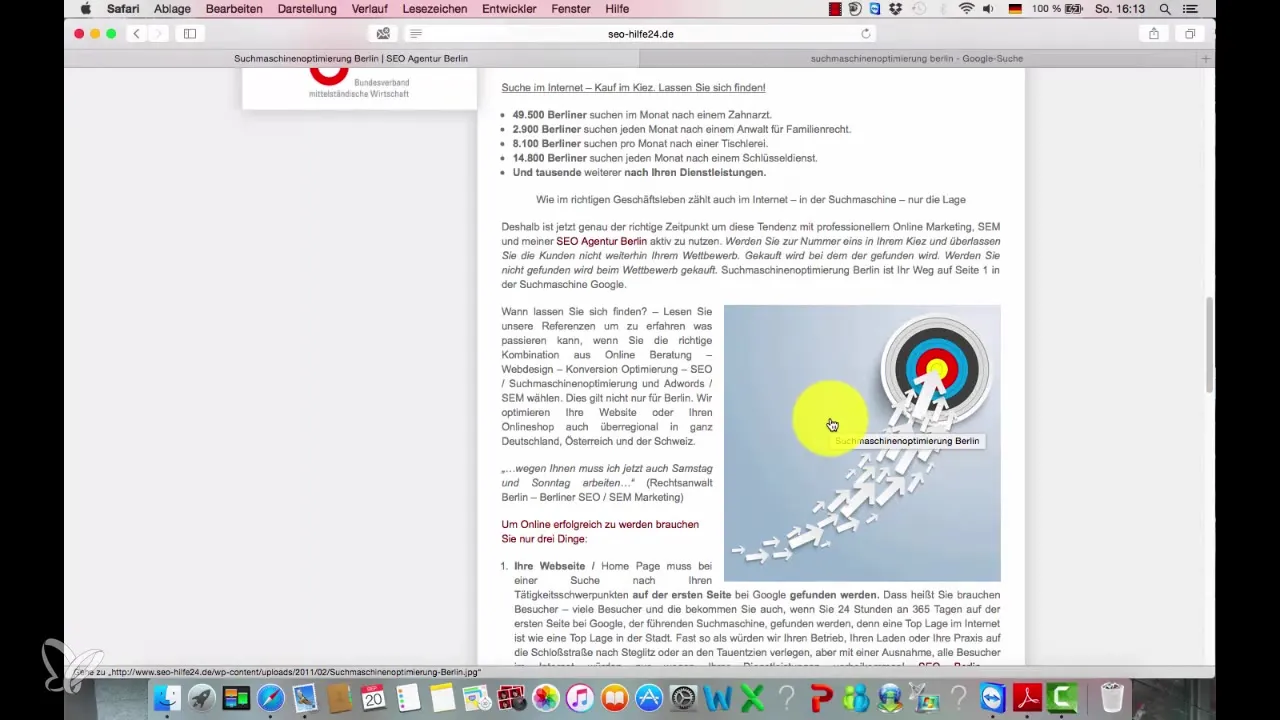Follow the SEO Agentur Berlin link
The image size is (1280, 720).
pyautogui.click(x=601, y=241)
